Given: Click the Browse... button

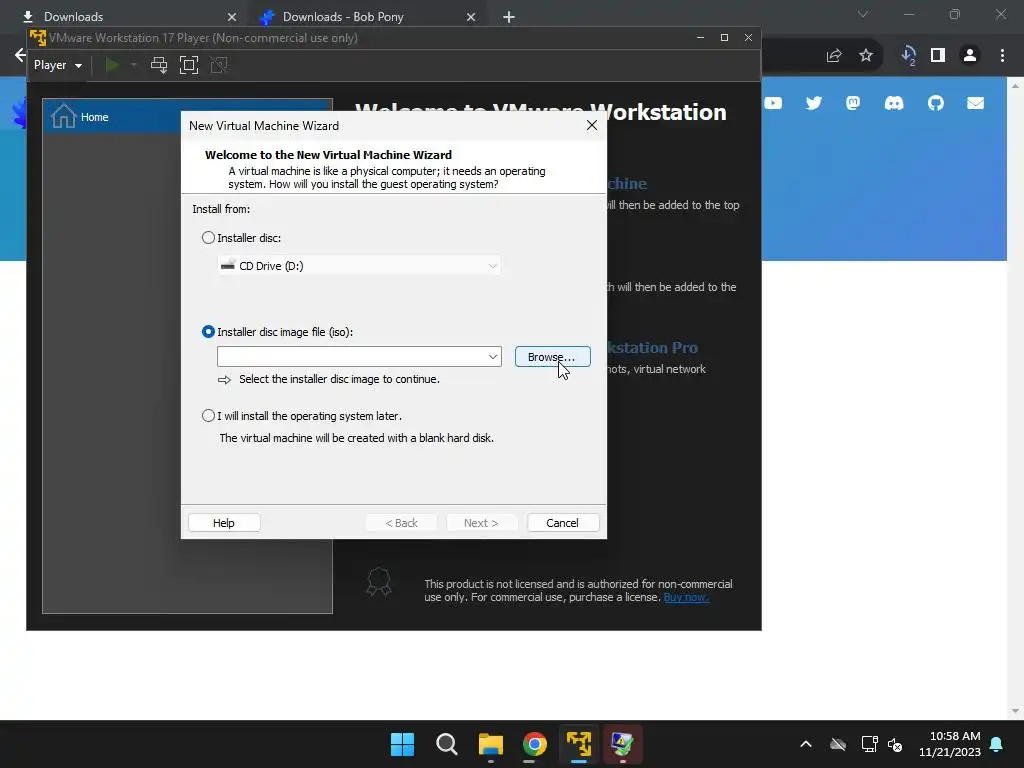Looking at the screenshot, I should [552, 357].
